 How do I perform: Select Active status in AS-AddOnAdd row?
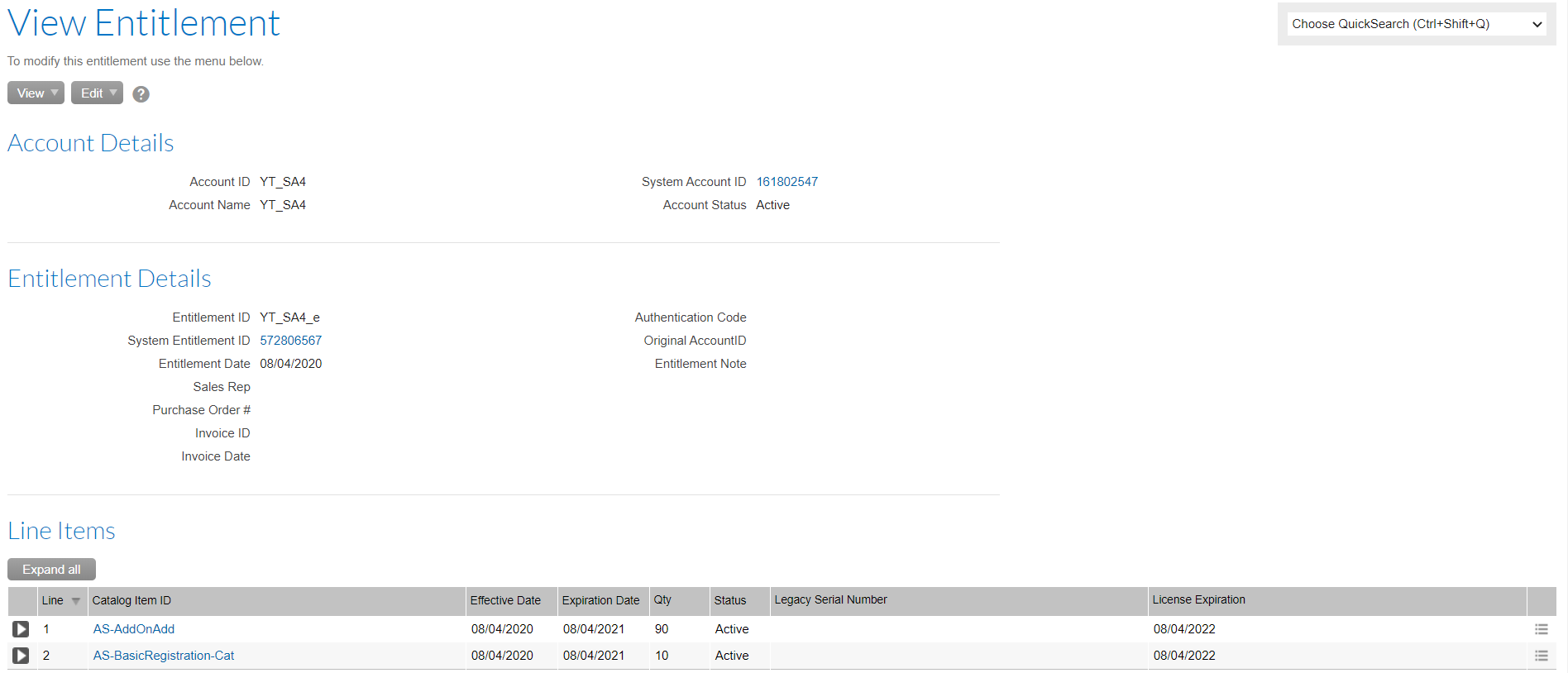(x=732, y=629)
